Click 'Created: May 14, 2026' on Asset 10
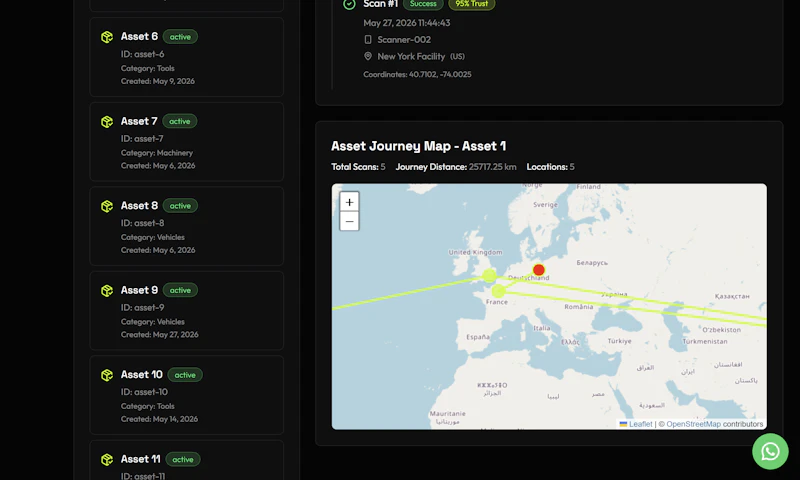 [x=159, y=419]
